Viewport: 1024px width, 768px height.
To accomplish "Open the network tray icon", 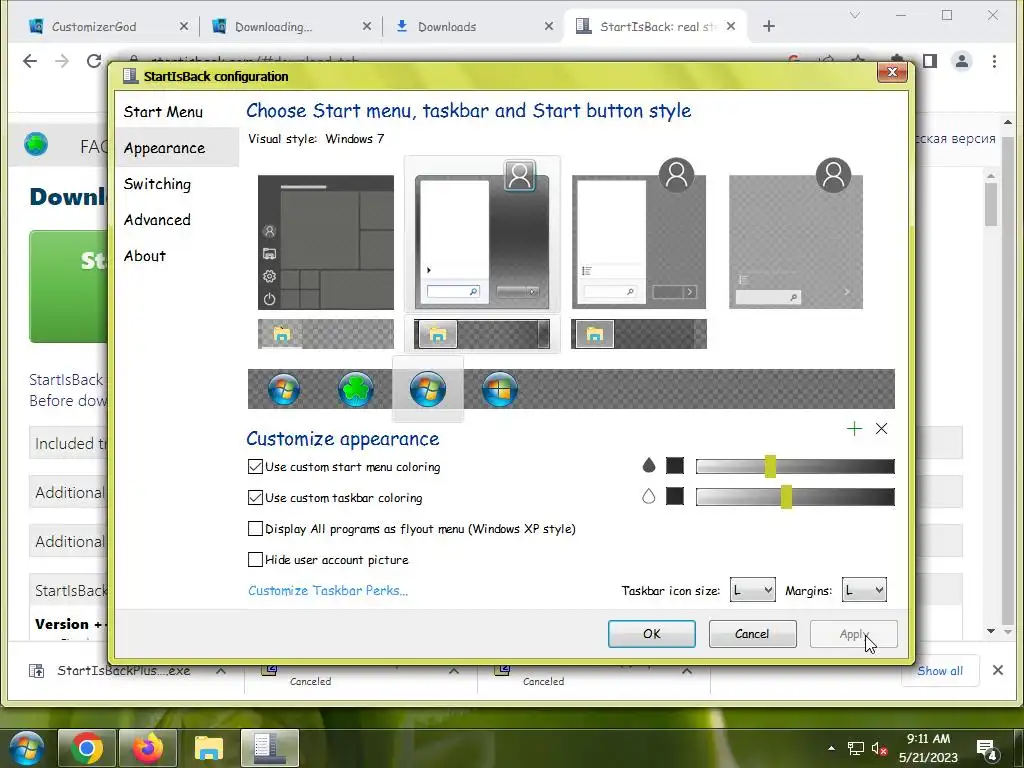I will (x=856, y=748).
